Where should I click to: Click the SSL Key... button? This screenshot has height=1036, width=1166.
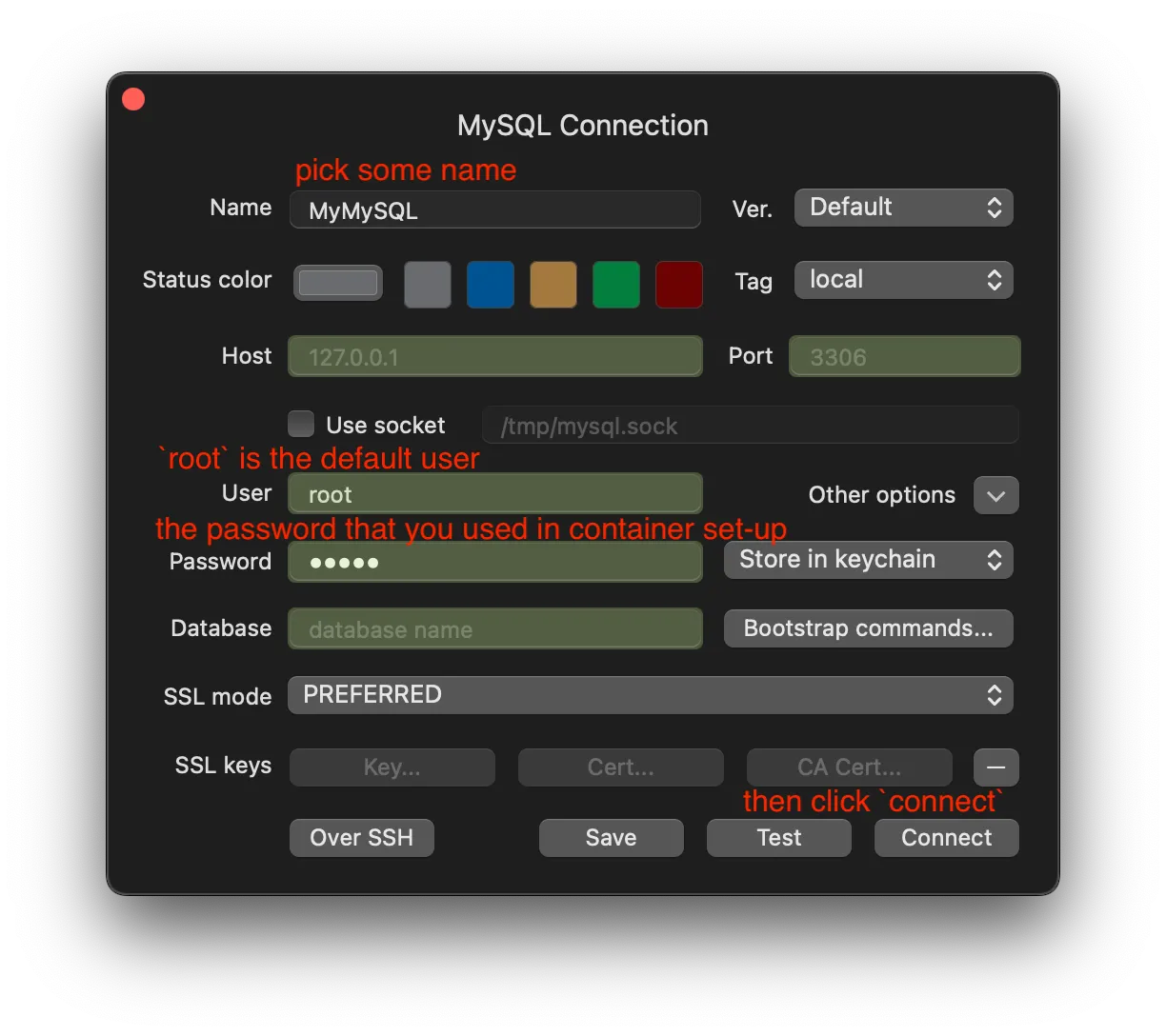392,767
